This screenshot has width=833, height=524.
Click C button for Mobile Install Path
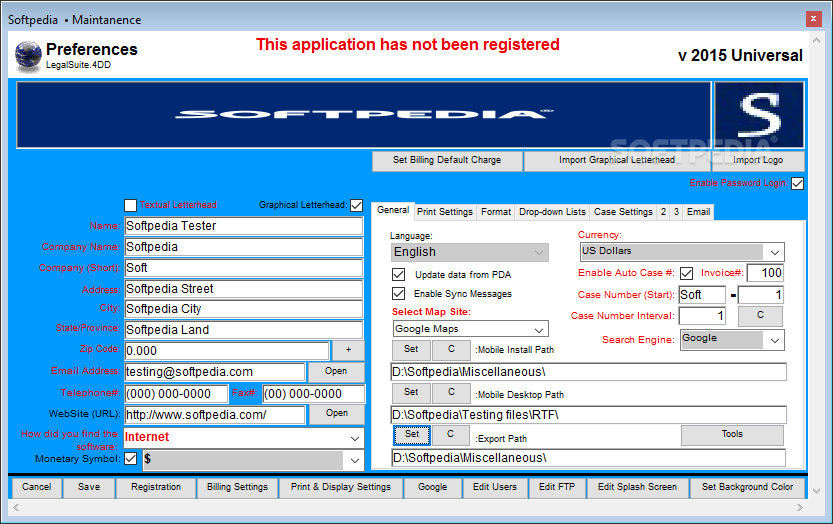(x=451, y=350)
